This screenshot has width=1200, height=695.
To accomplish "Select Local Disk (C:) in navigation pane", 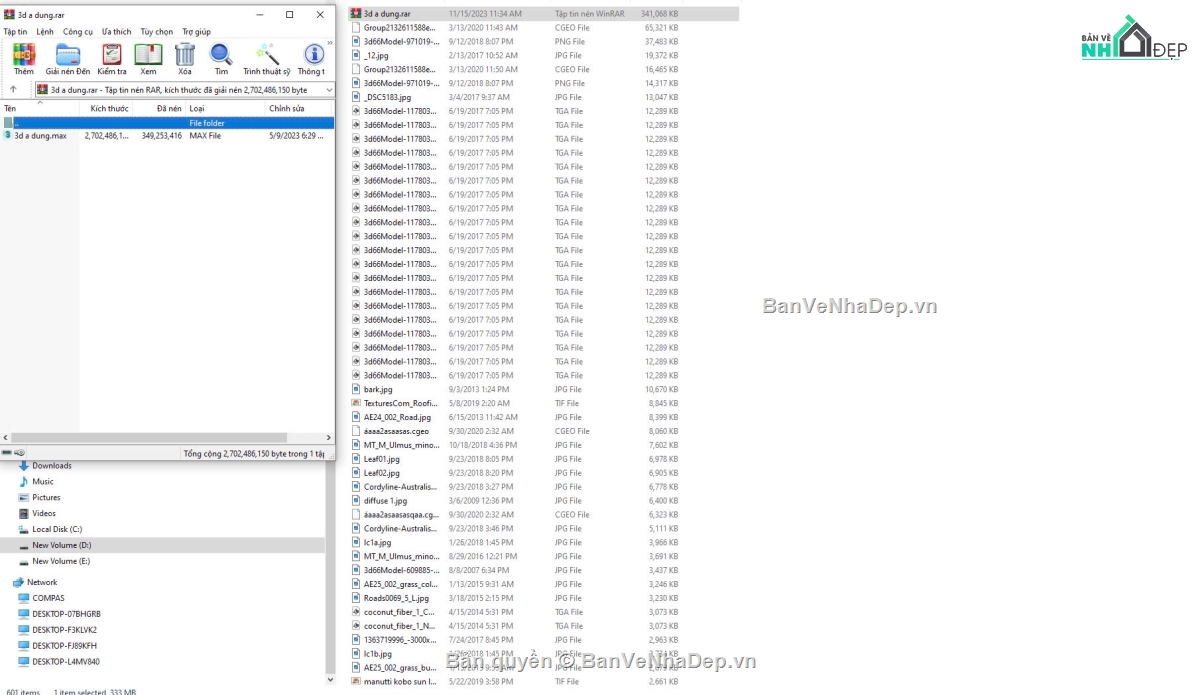I will tap(57, 529).
